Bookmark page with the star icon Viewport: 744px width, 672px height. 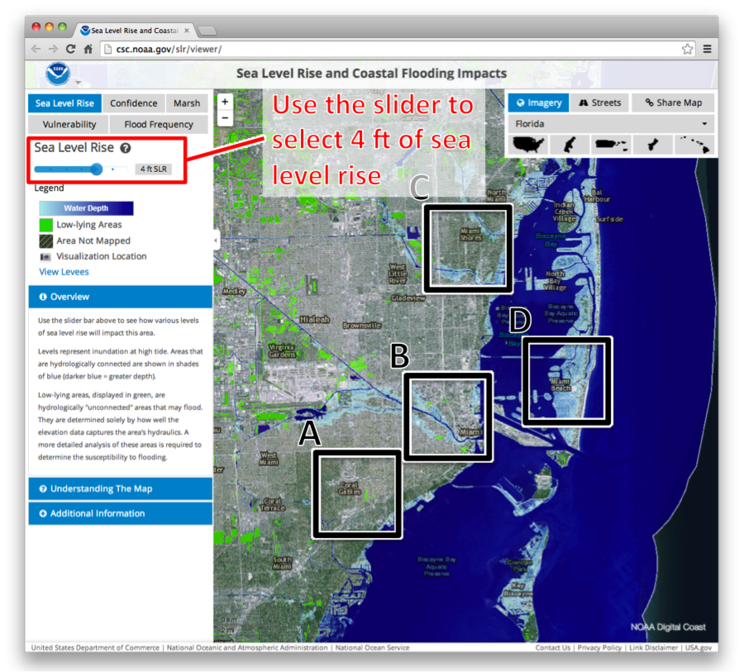pos(688,49)
